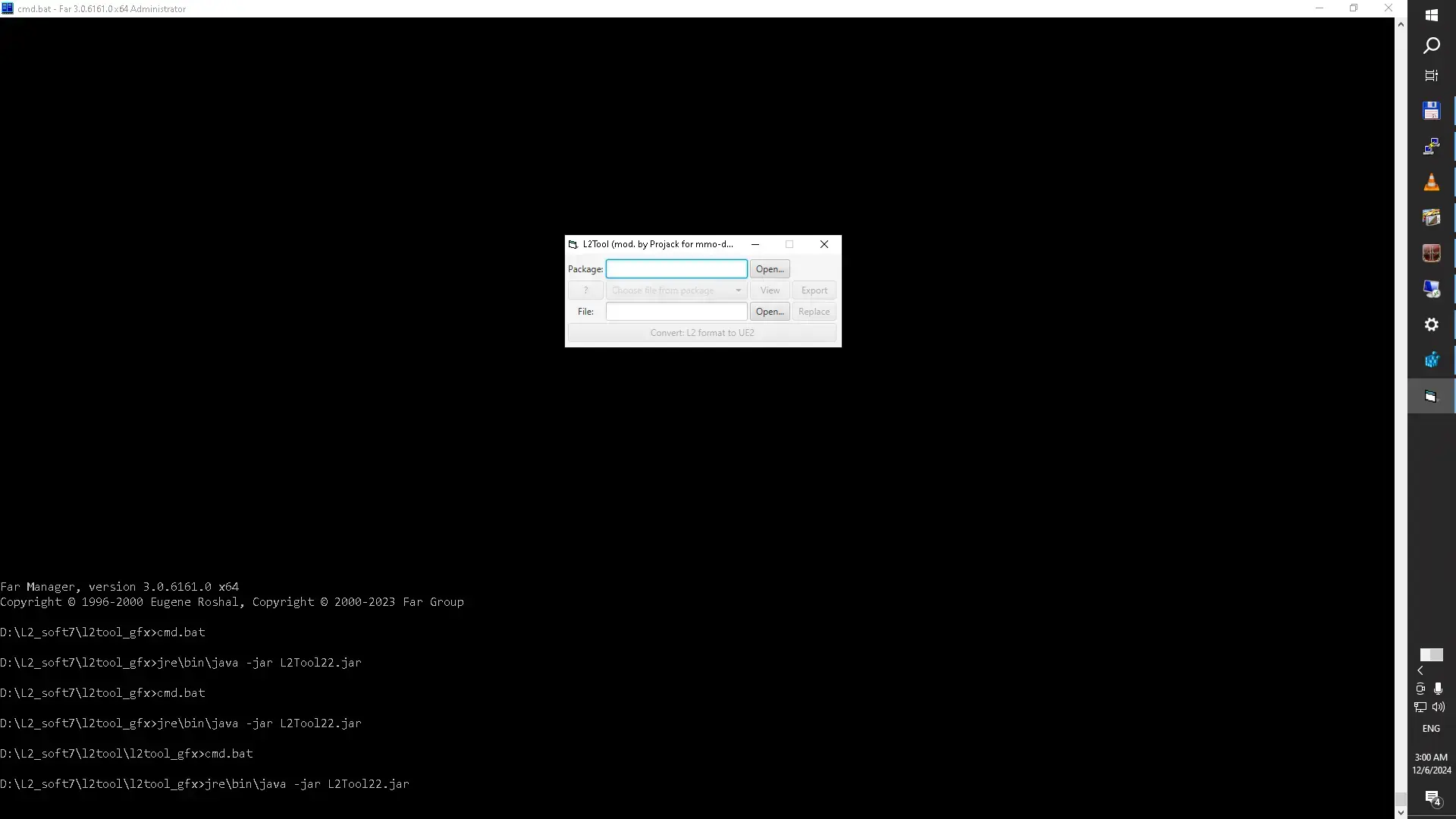Viewport: 1456px width, 819px height.
Task: Click the microphone tray icon
Action: (x=1439, y=689)
